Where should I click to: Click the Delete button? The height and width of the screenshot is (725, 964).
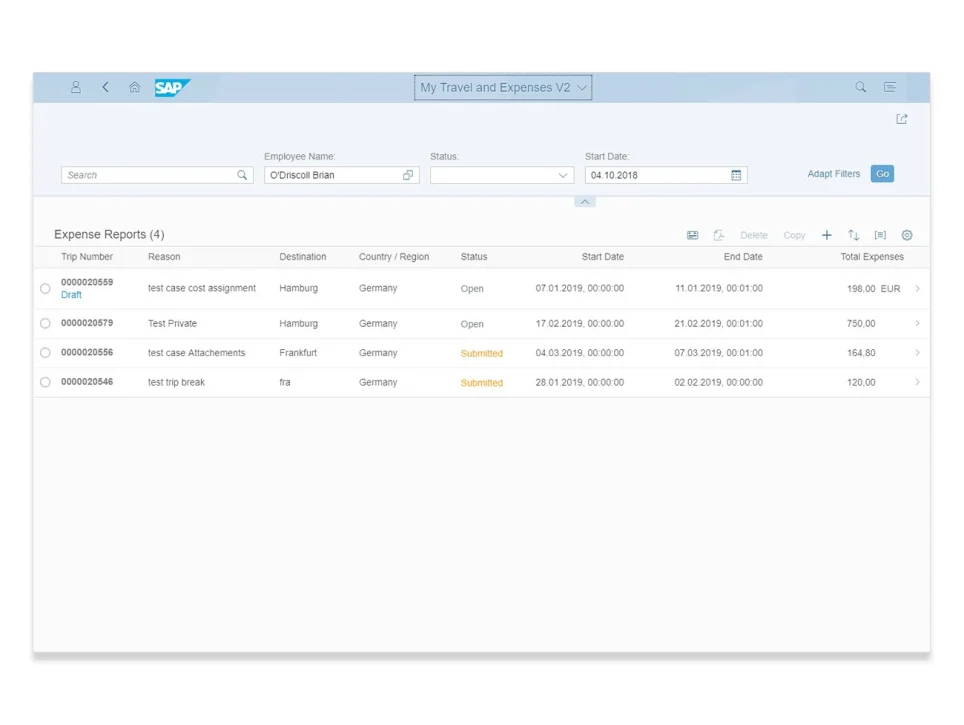[x=754, y=236]
